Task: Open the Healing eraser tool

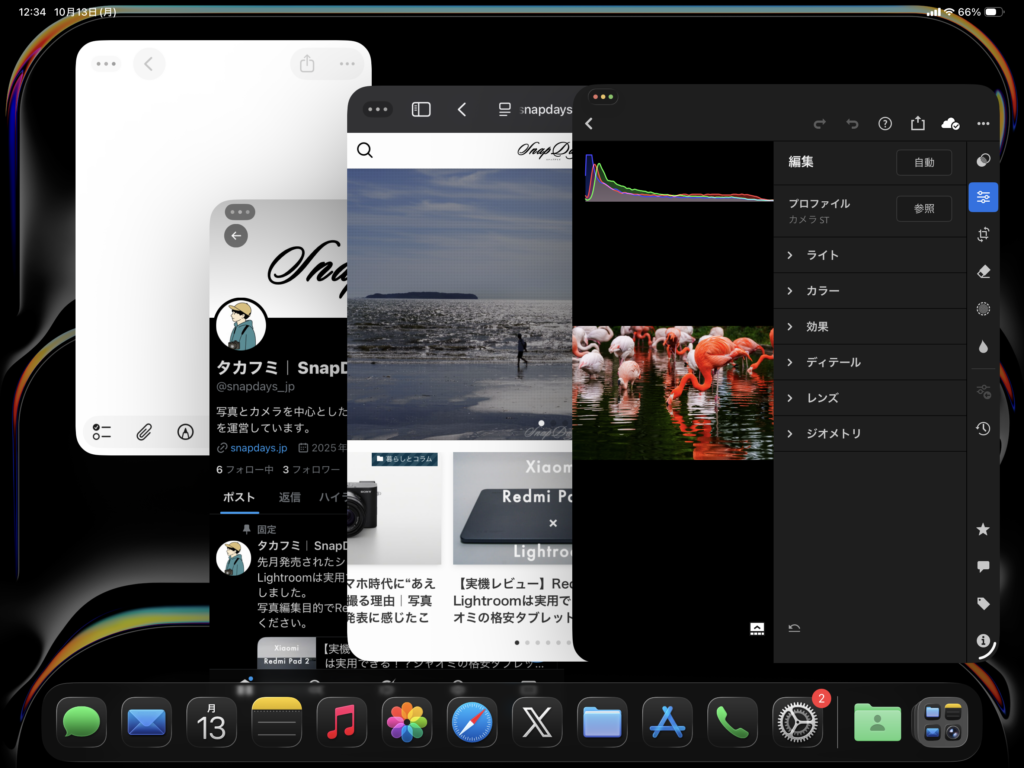Action: [983, 271]
